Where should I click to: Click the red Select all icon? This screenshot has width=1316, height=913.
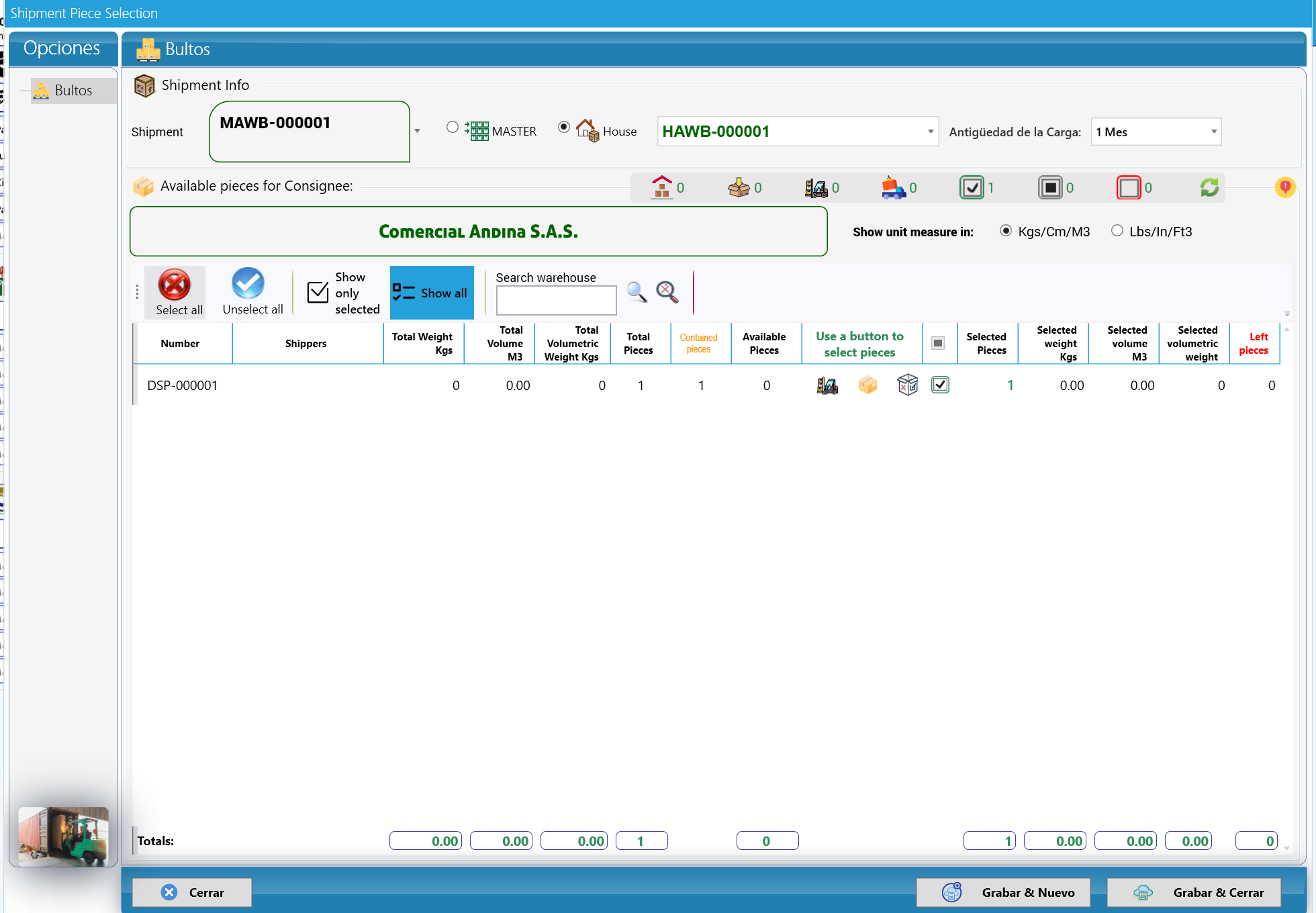click(175, 285)
